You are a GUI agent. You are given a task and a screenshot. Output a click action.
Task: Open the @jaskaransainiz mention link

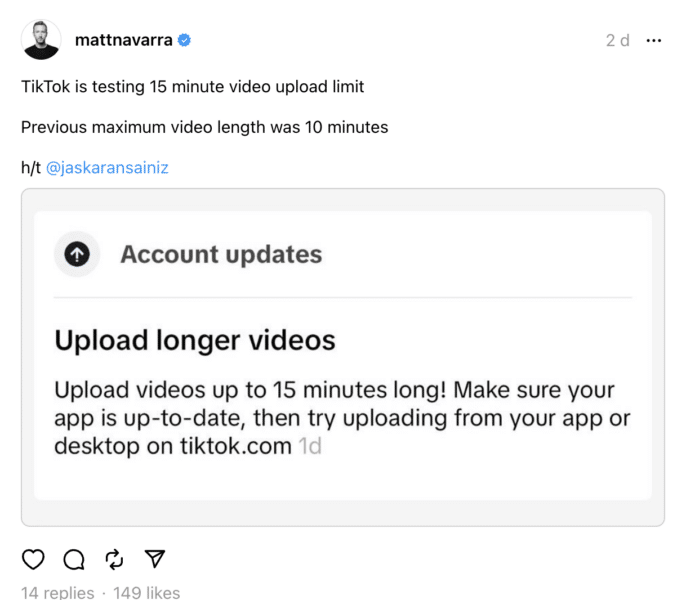[107, 168]
